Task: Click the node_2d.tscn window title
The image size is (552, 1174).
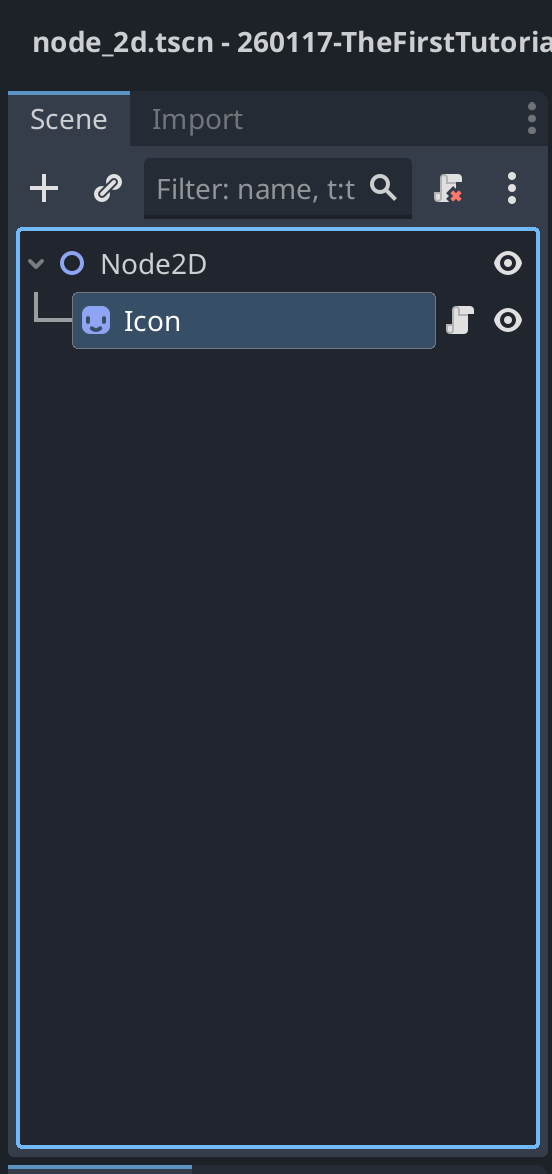Action: click(x=292, y=43)
